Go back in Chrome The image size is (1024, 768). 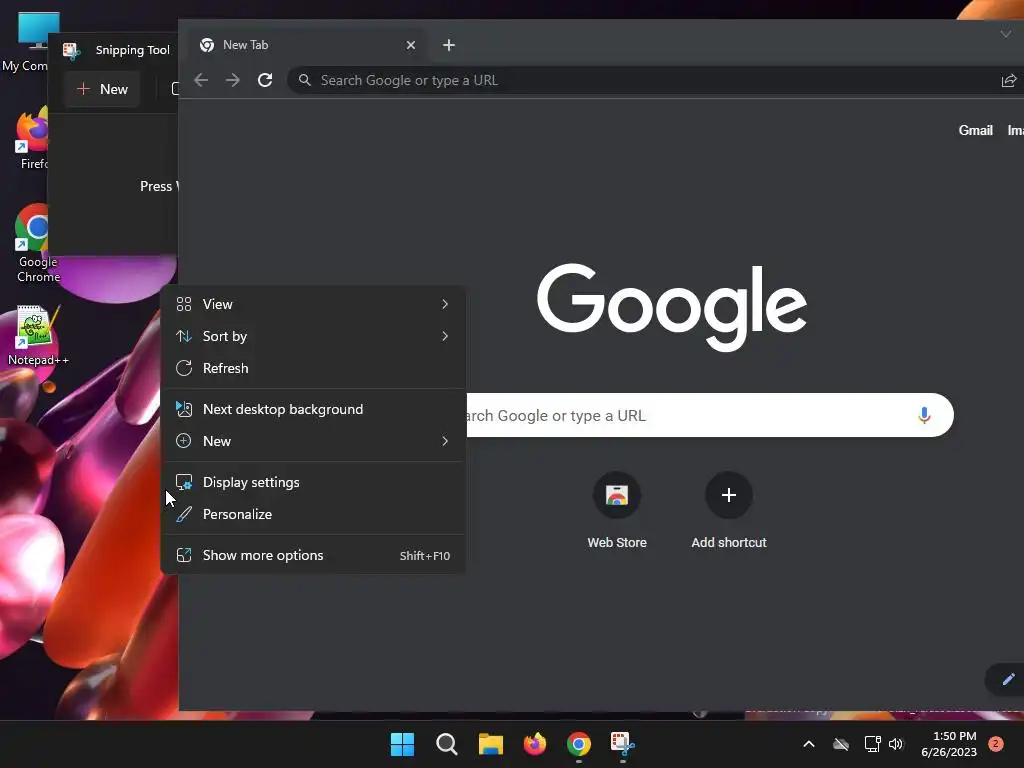pyautogui.click(x=201, y=80)
